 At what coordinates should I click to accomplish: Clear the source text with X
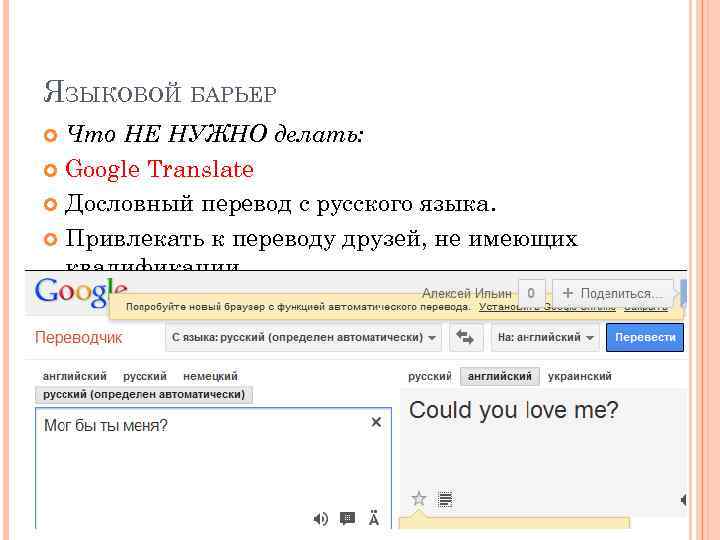tap(376, 422)
